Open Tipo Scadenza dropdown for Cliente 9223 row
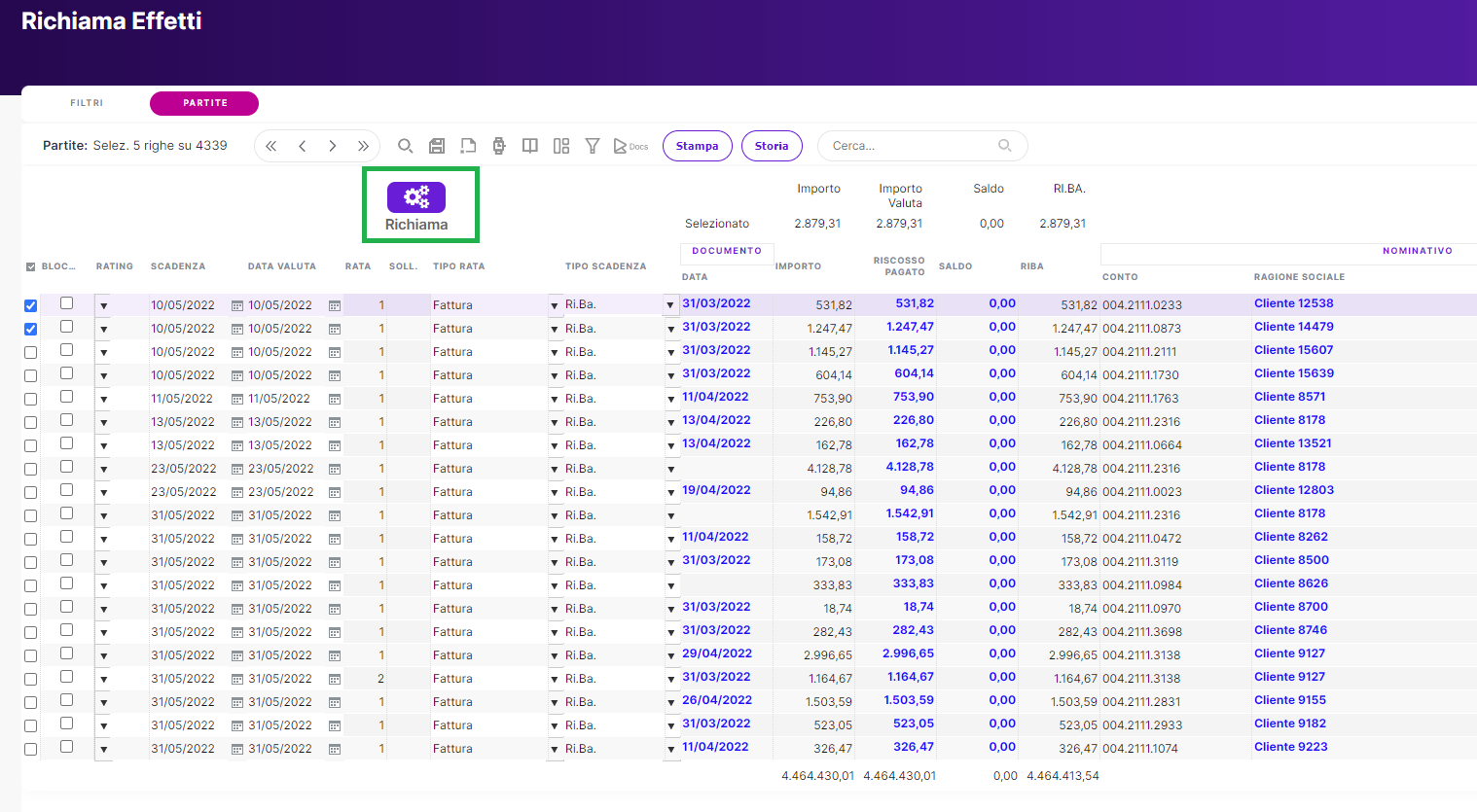The image size is (1477, 812). [670, 749]
